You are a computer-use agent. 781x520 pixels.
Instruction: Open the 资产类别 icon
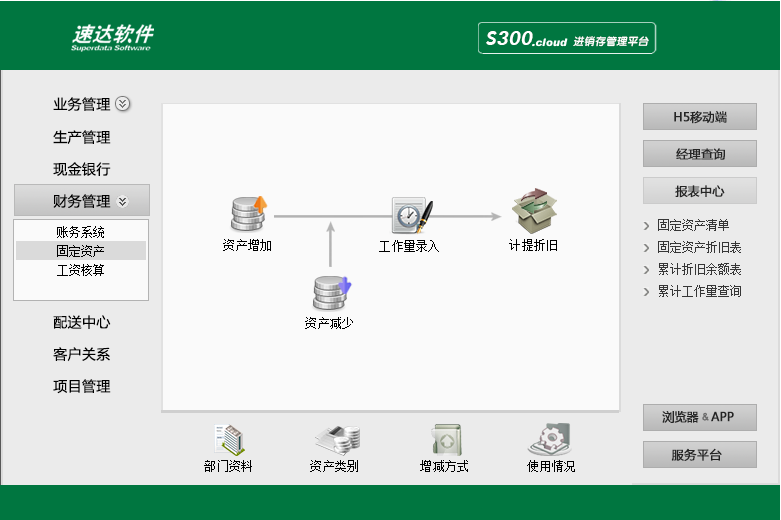click(x=338, y=439)
